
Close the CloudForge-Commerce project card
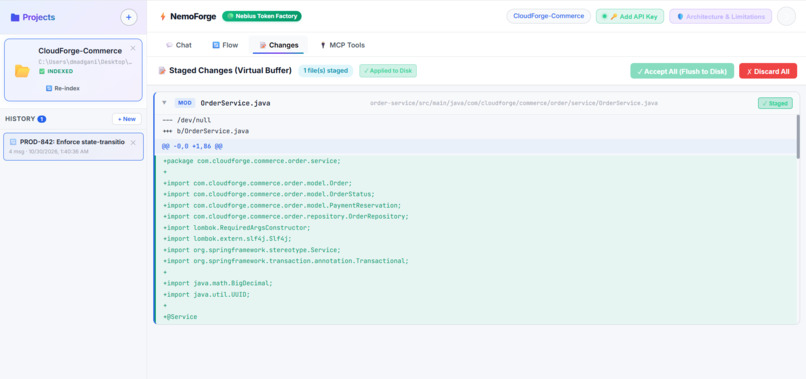click(x=133, y=48)
